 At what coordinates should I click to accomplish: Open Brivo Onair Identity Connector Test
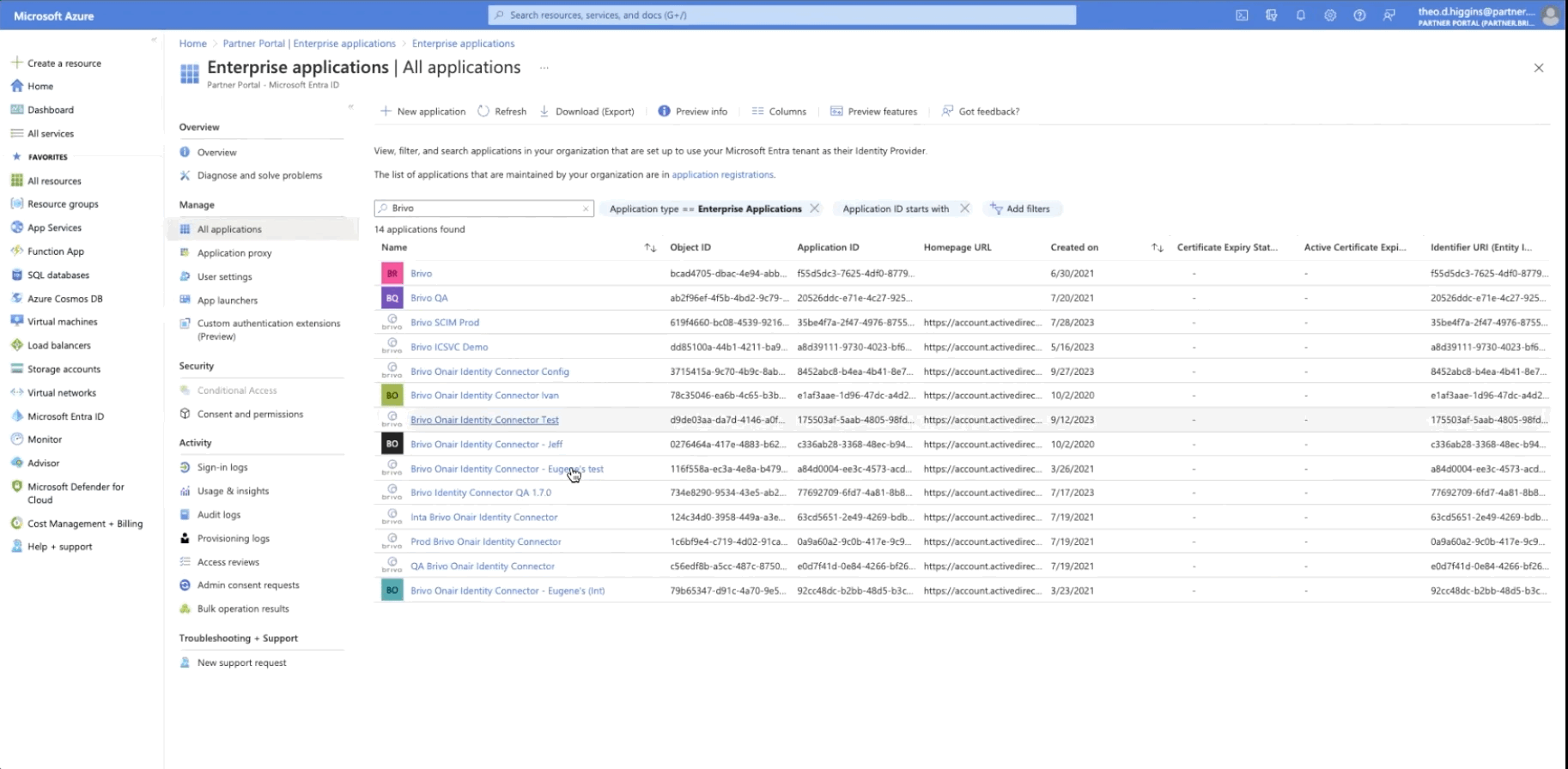tap(484, 420)
